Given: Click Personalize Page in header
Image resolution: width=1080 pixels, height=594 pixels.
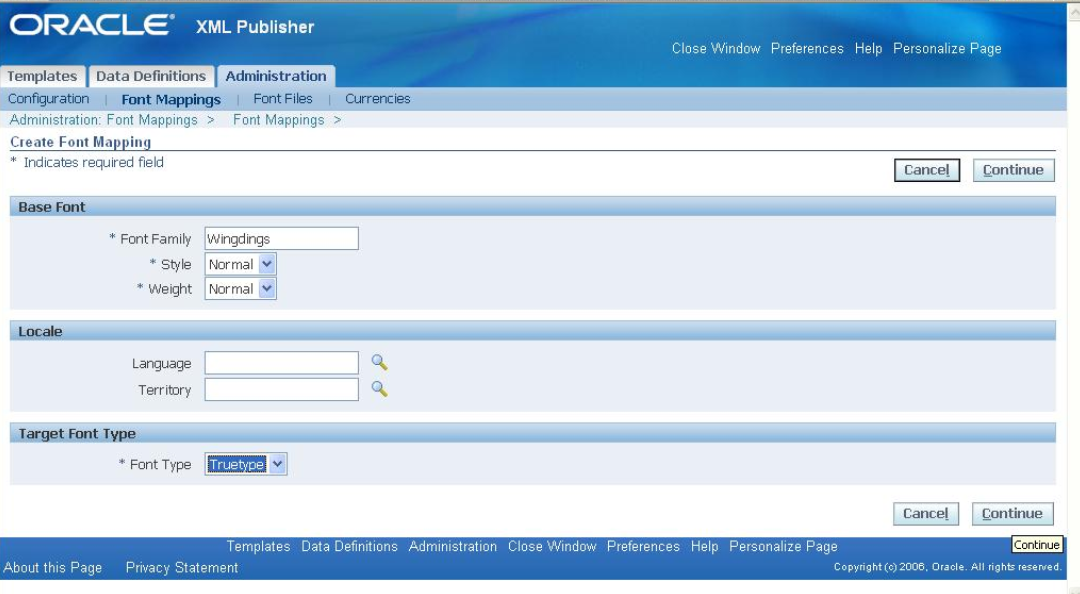Looking at the screenshot, I should [x=947, y=48].
